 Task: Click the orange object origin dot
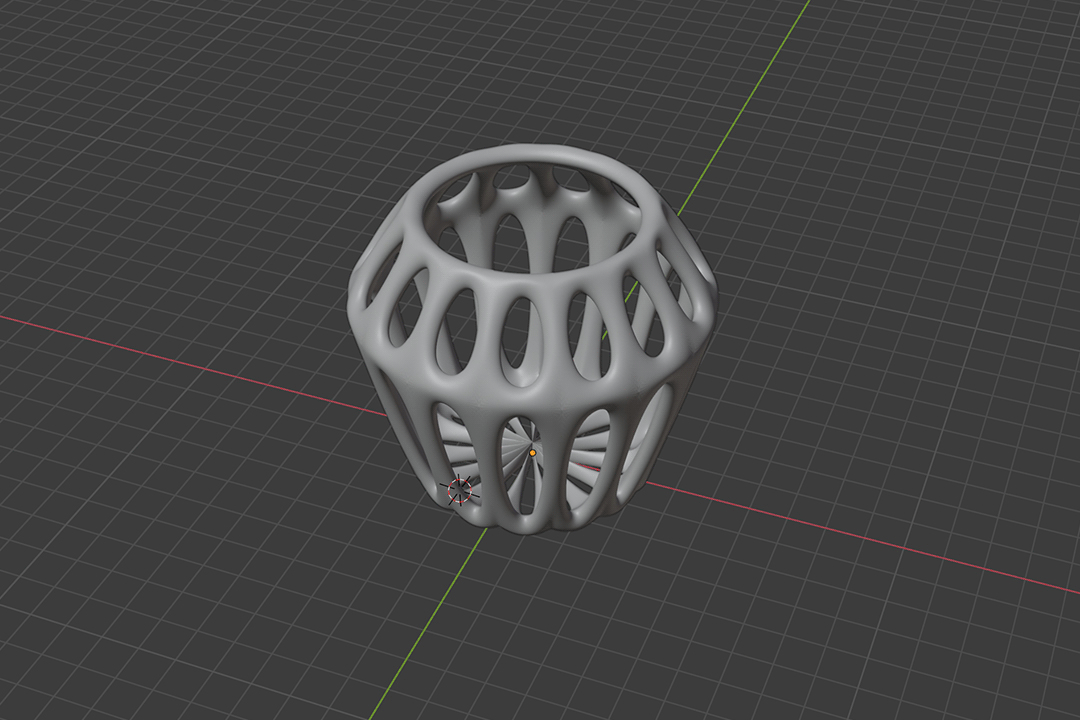(532, 453)
